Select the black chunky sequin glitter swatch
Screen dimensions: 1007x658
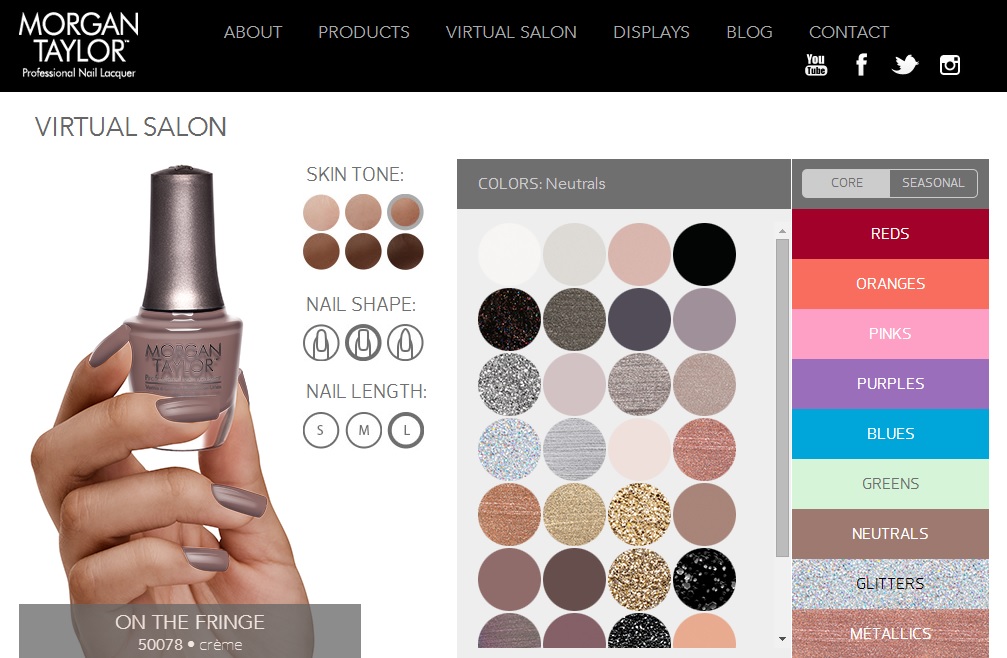[705, 580]
